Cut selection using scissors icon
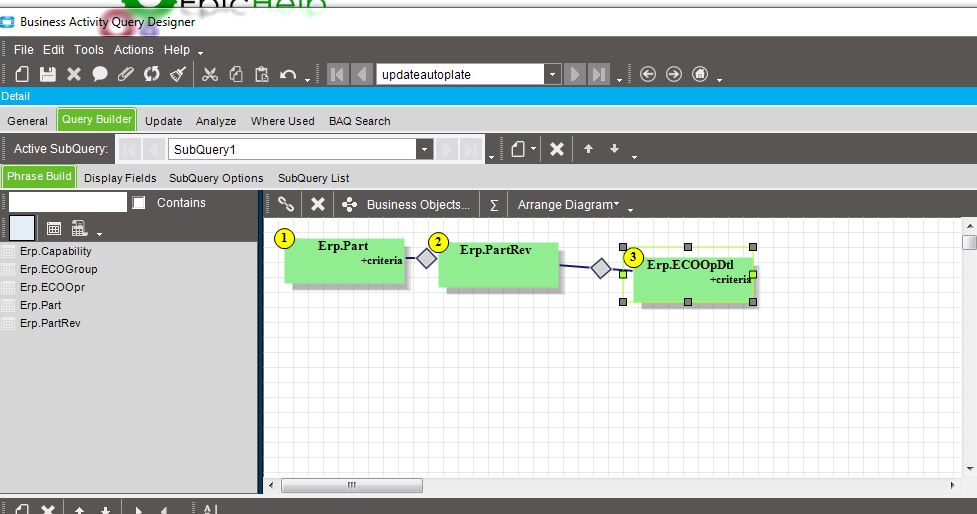 210,74
